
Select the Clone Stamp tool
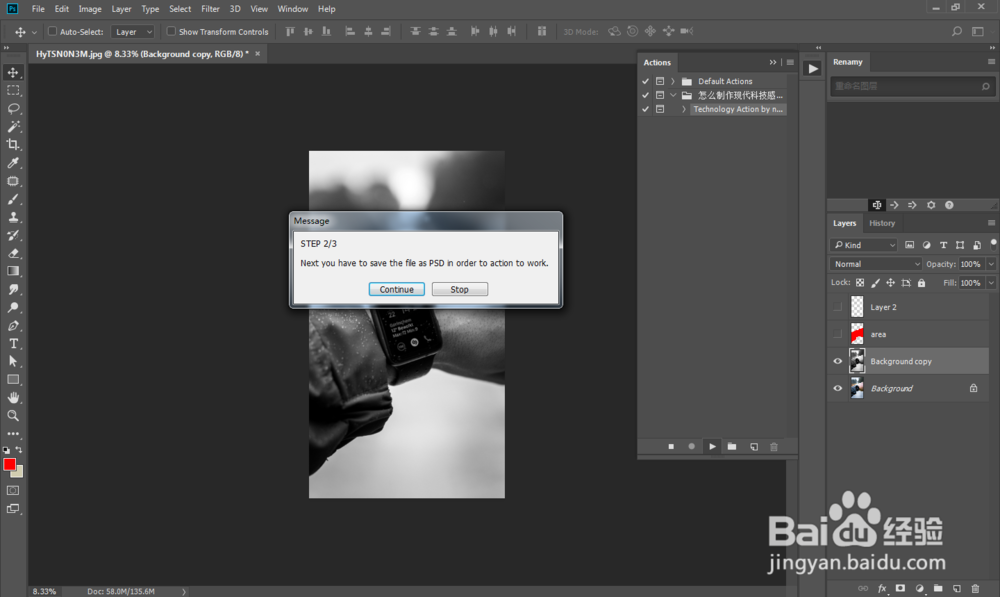[13, 217]
